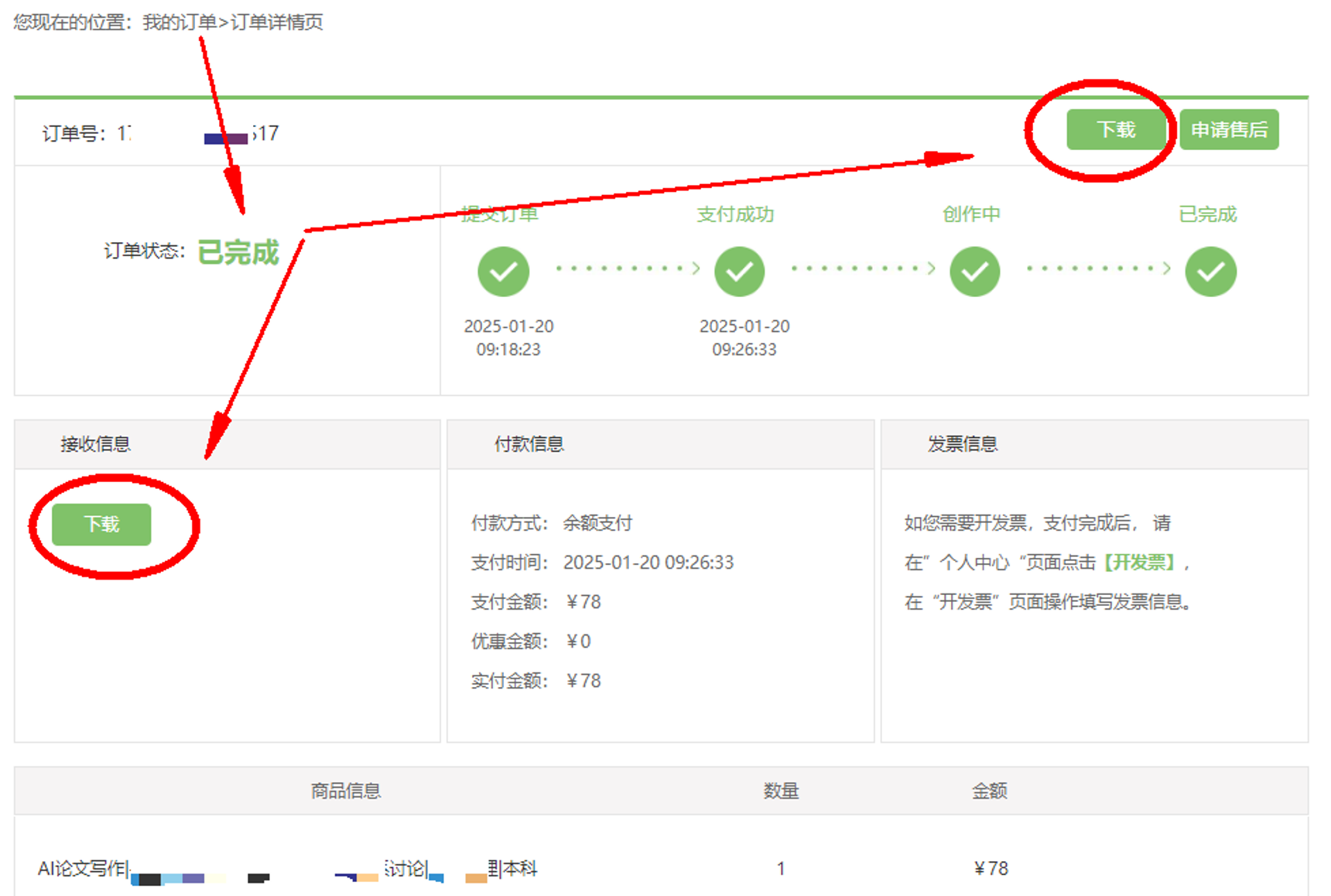Click the 支付金额 ¥78 value
The image size is (1331, 896).
tap(583, 602)
